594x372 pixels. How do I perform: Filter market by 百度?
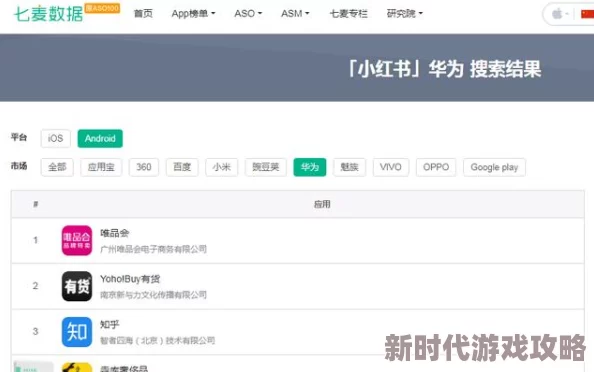pos(182,167)
